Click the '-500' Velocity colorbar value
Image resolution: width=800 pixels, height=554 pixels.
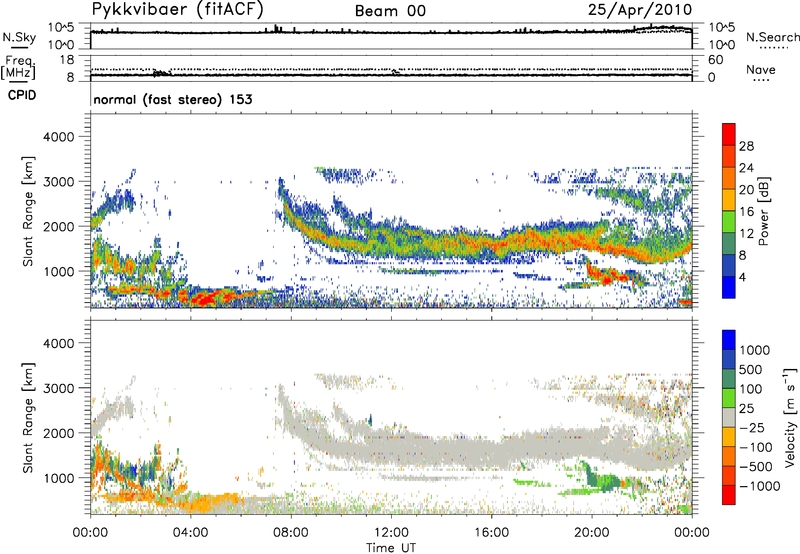point(756,466)
